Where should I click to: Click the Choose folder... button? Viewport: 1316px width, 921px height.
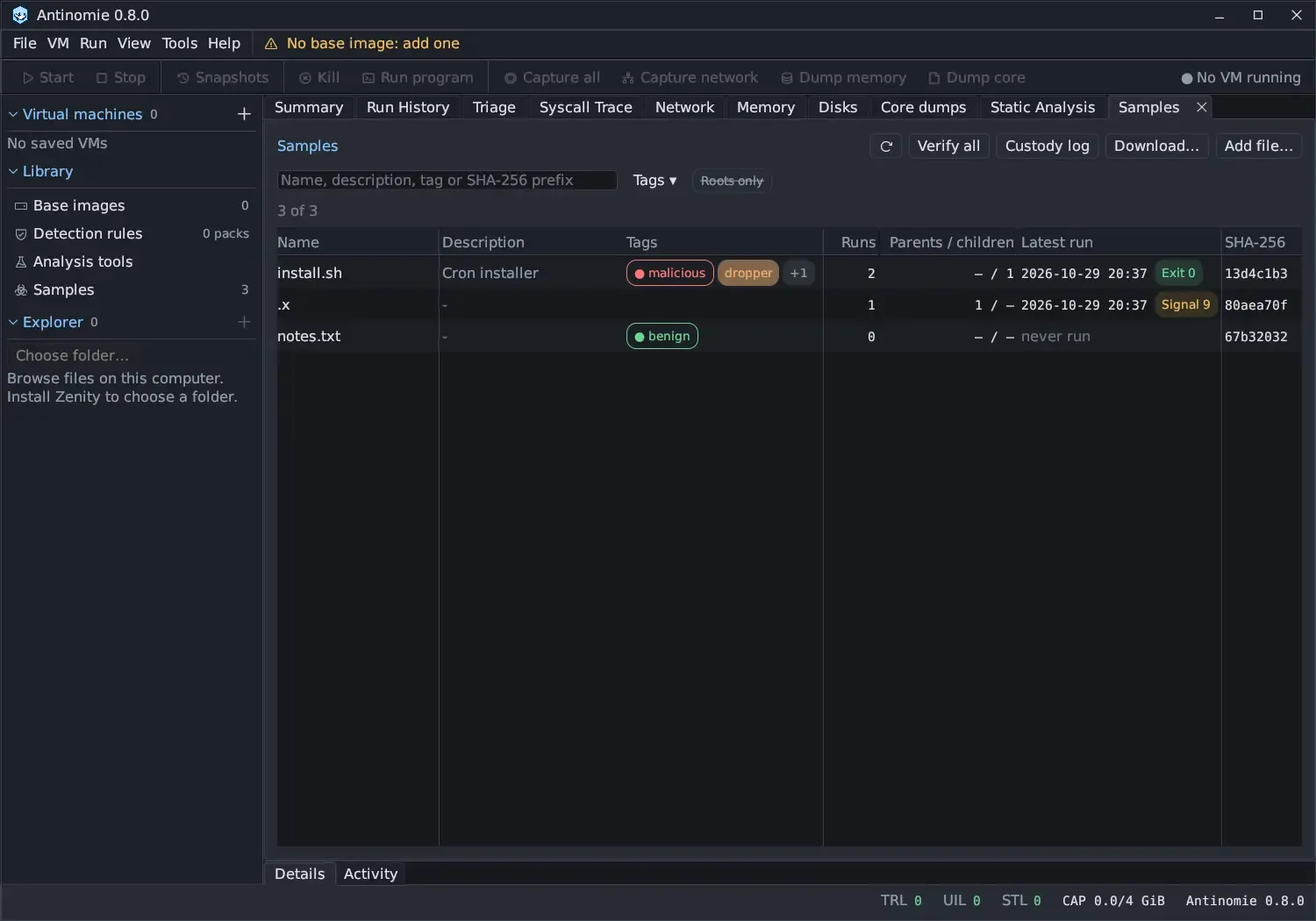72,355
